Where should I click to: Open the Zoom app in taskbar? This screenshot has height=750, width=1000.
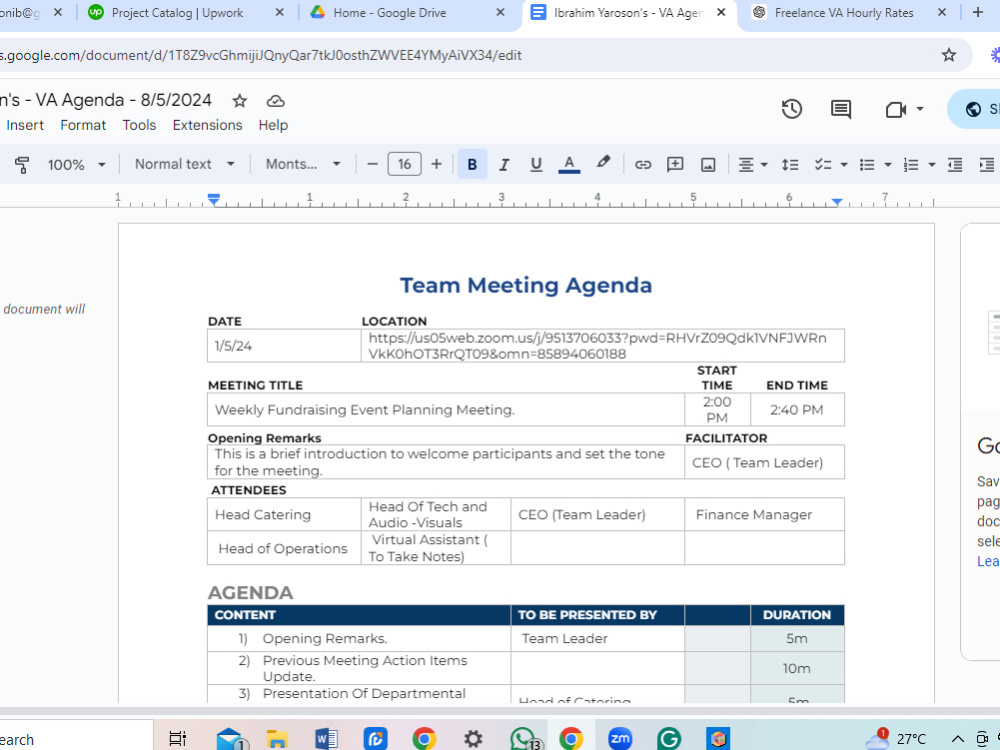click(x=620, y=739)
